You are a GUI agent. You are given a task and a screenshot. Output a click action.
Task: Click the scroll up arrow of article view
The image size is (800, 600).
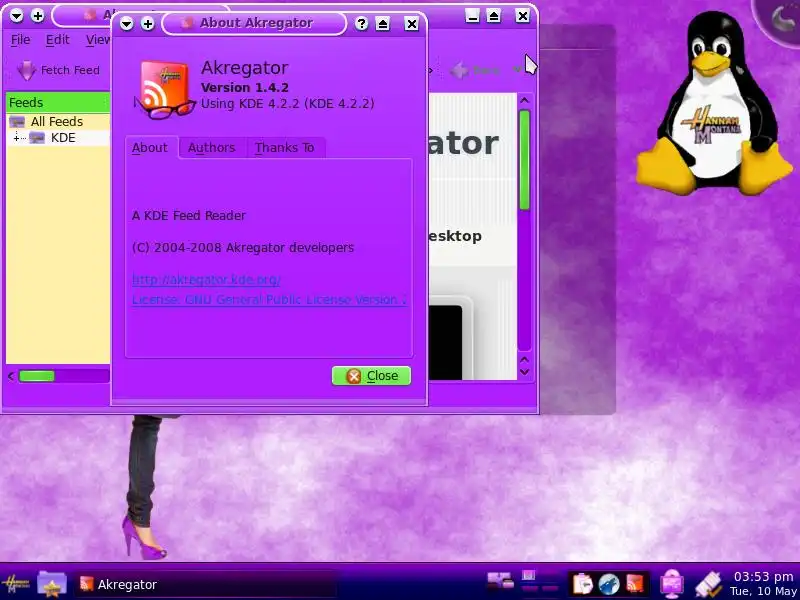[524, 101]
